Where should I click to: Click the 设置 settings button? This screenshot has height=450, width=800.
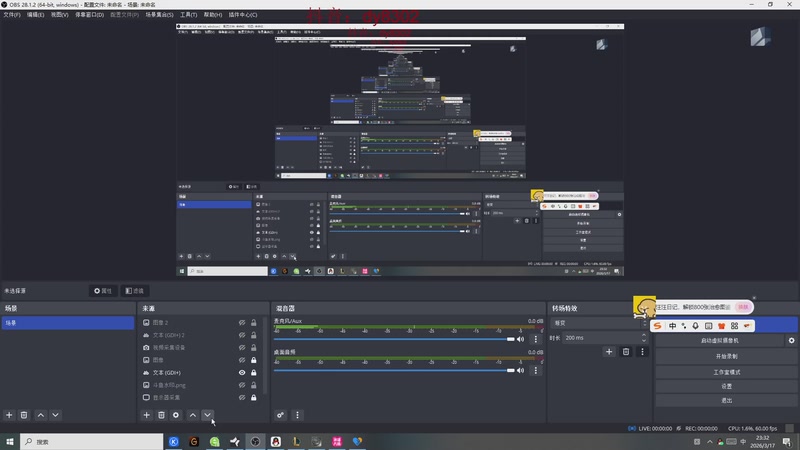(x=726, y=386)
